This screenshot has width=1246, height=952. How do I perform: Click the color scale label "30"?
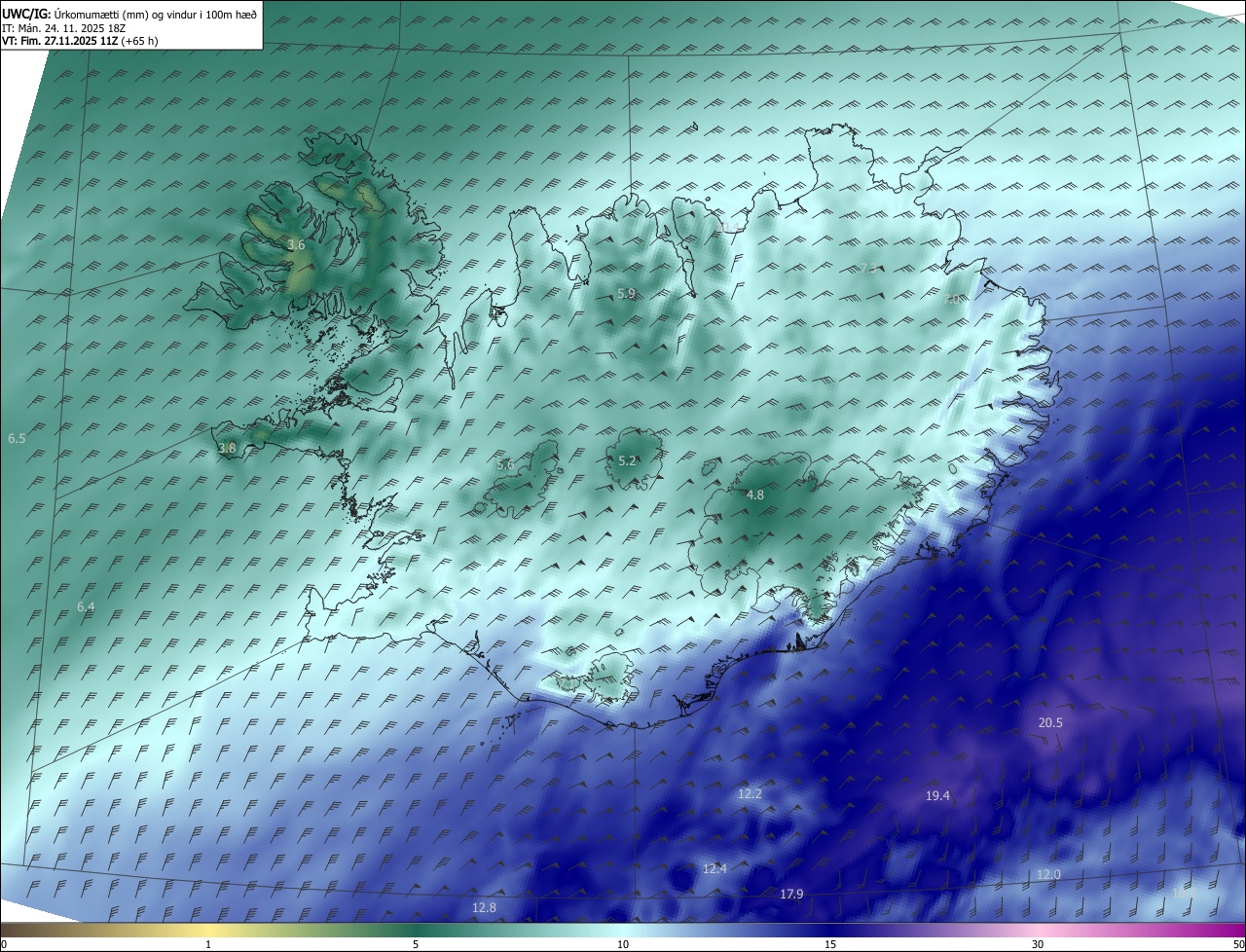(1038, 944)
